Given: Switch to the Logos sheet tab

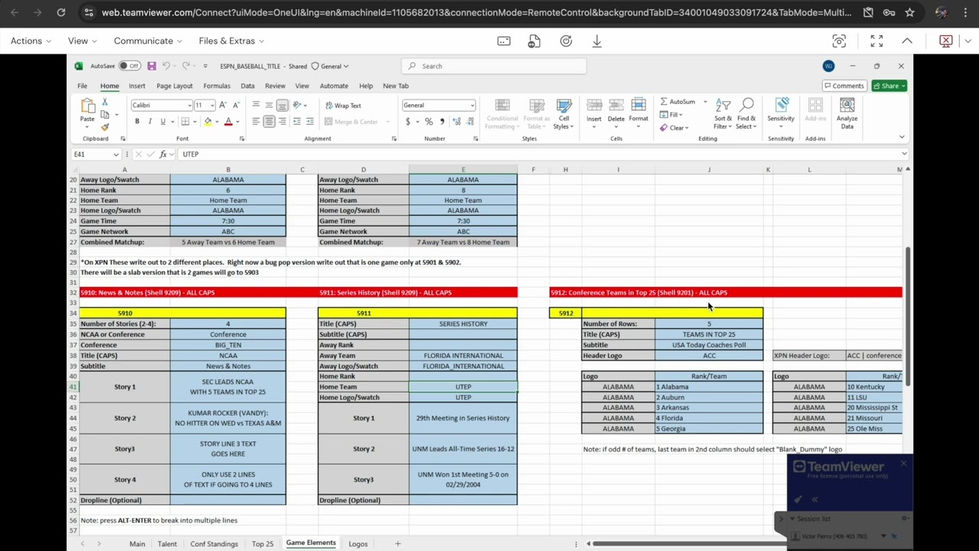Looking at the screenshot, I should click(358, 544).
